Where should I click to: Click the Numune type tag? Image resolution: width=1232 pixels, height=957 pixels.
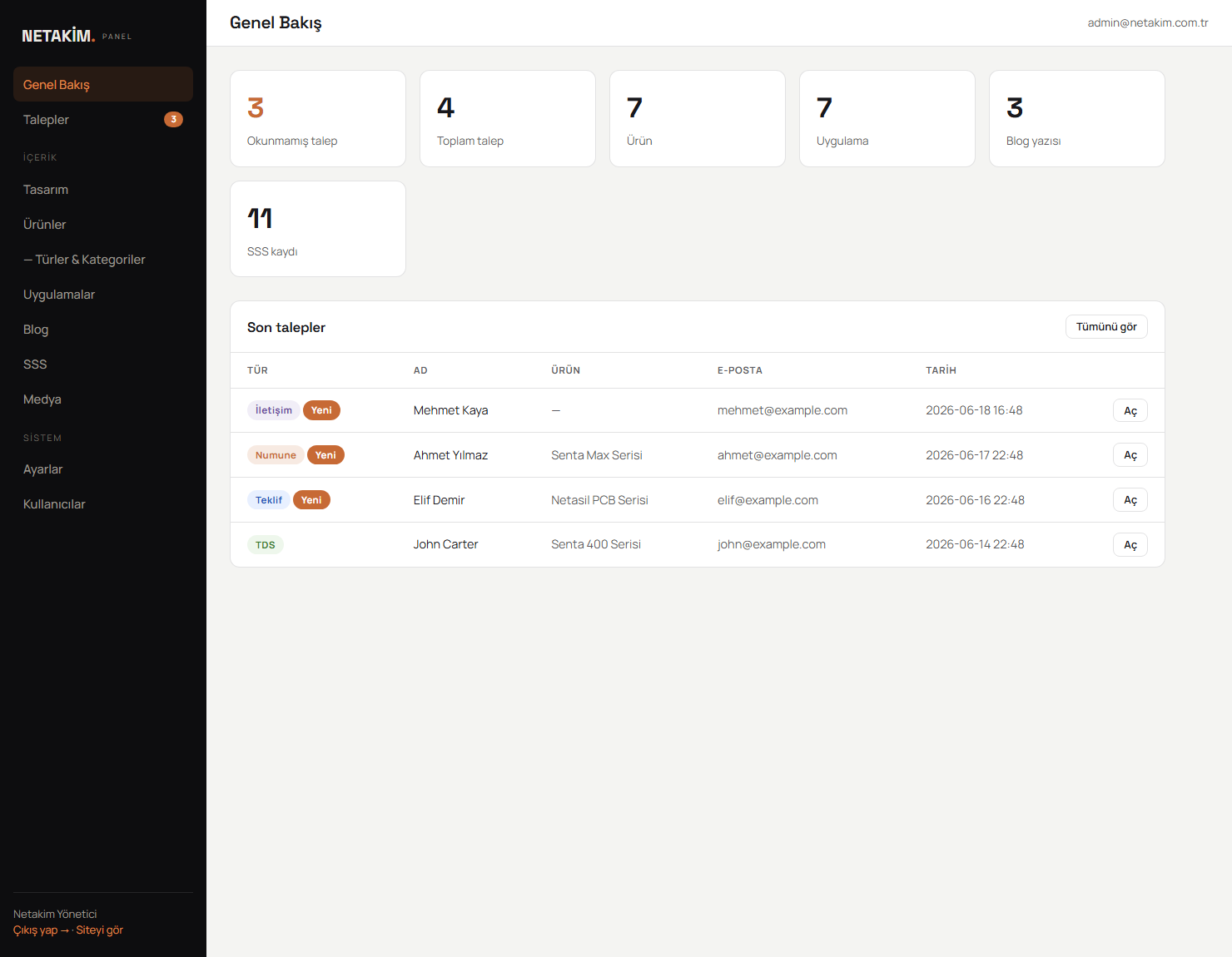click(276, 455)
